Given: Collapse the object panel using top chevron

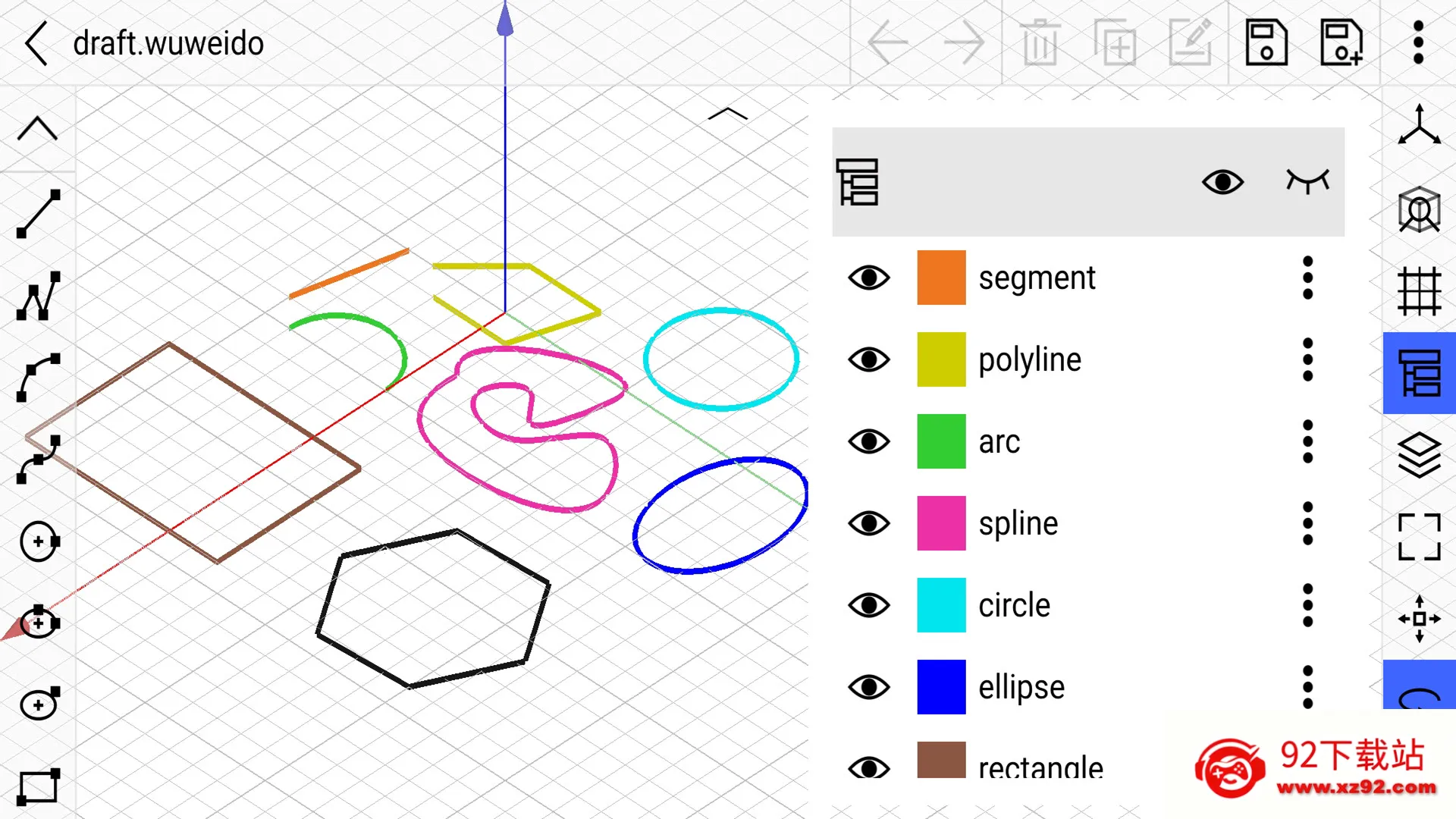Looking at the screenshot, I should pyautogui.click(x=727, y=115).
